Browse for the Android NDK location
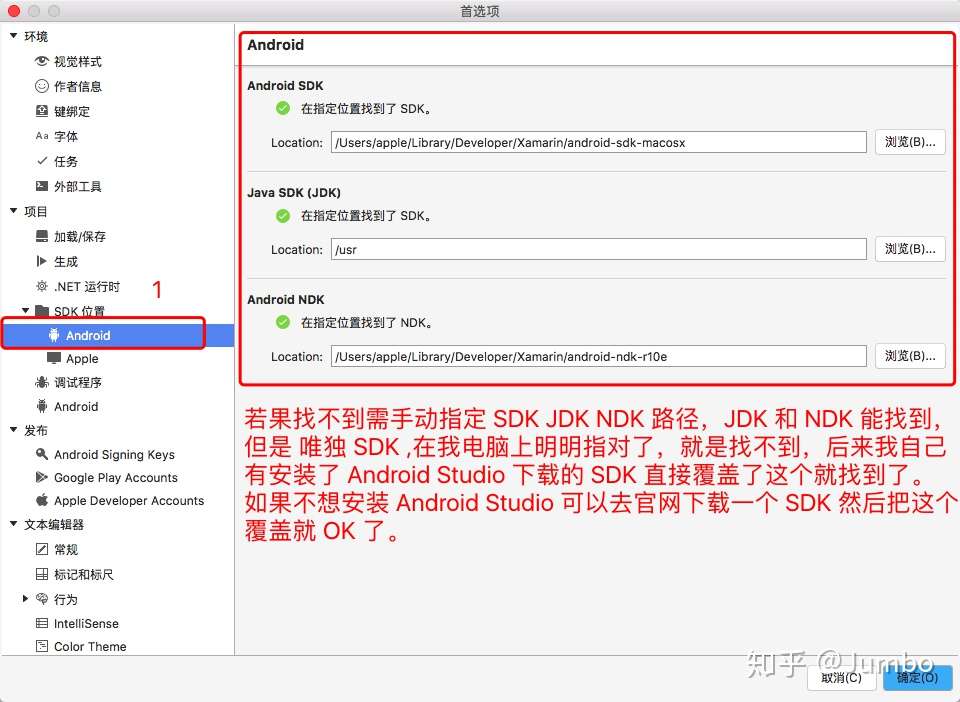This screenshot has height=702, width=960. point(910,356)
